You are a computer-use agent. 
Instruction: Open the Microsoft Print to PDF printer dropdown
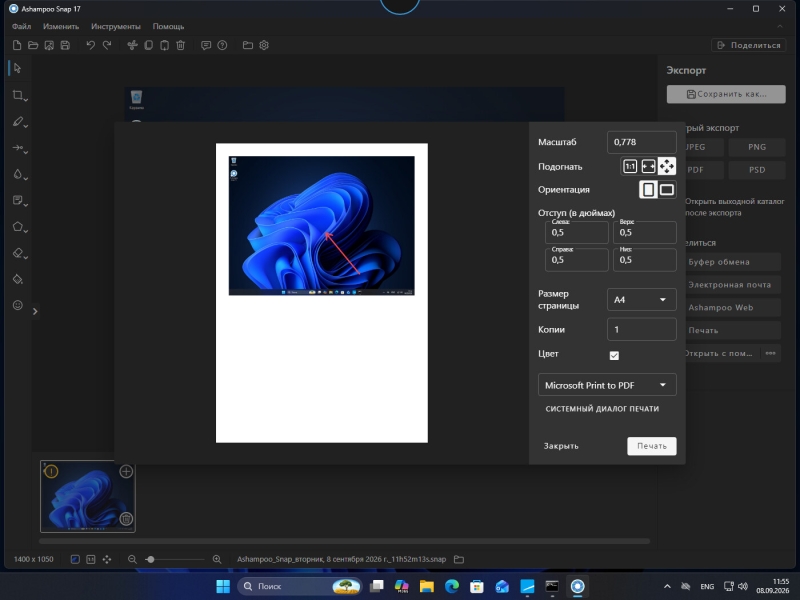coord(607,385)
